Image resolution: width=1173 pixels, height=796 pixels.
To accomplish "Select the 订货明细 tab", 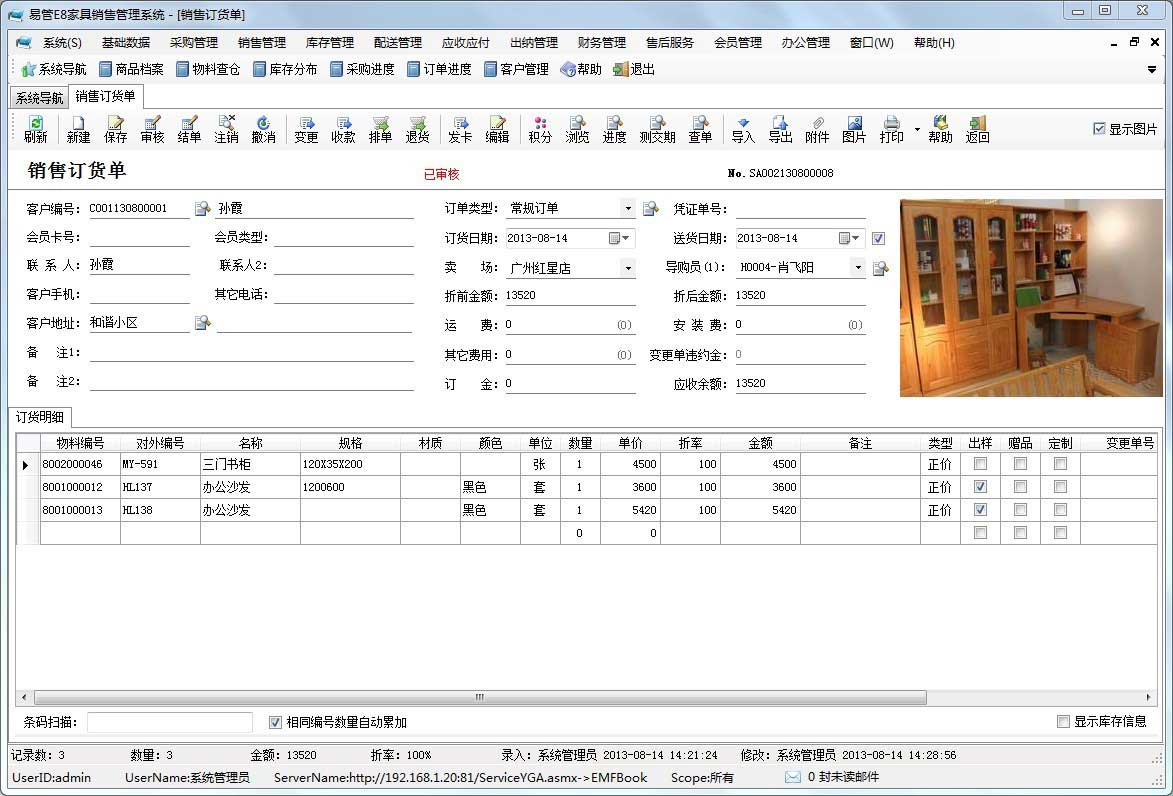I will (40, 417).
